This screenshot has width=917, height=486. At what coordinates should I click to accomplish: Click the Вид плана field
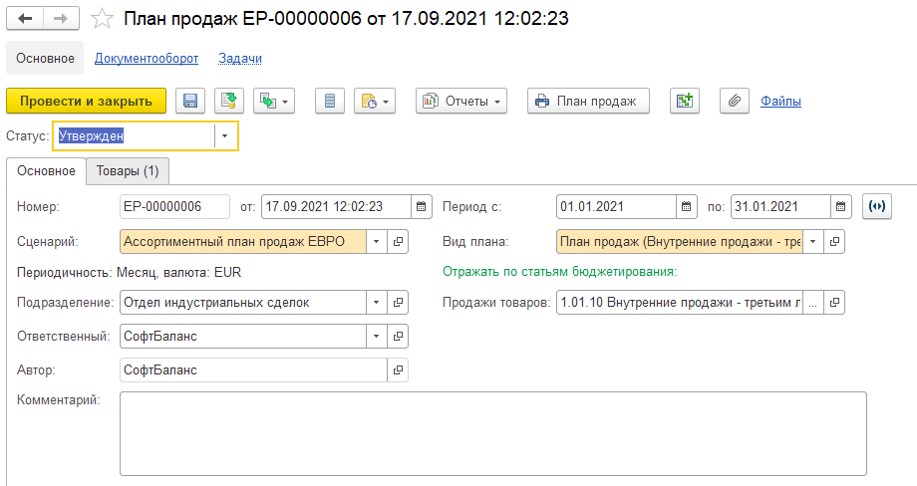680,242
